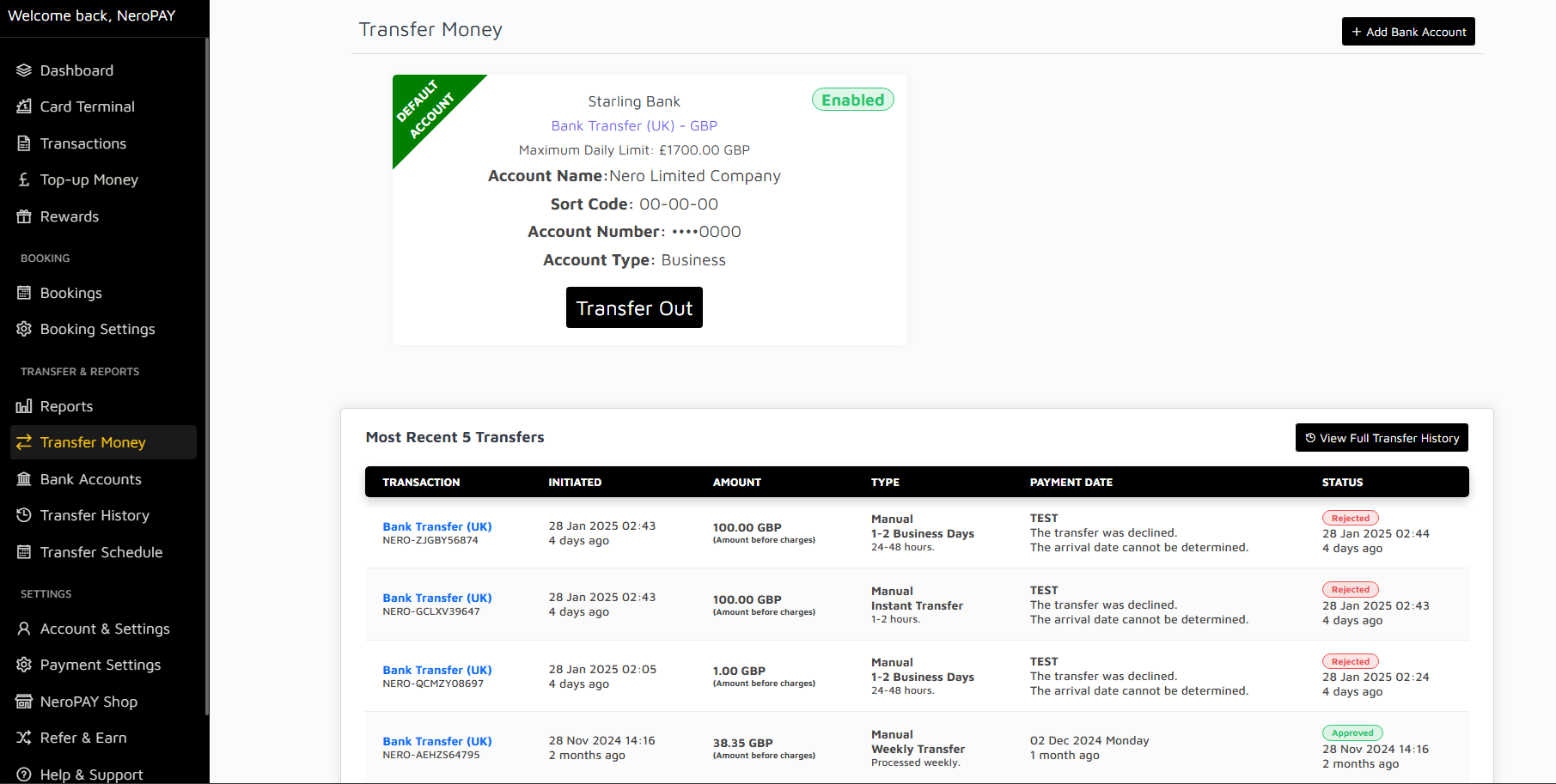Go to Account & Settings page
Viewport: 1556px width, 784px height.
click(104, 629)
